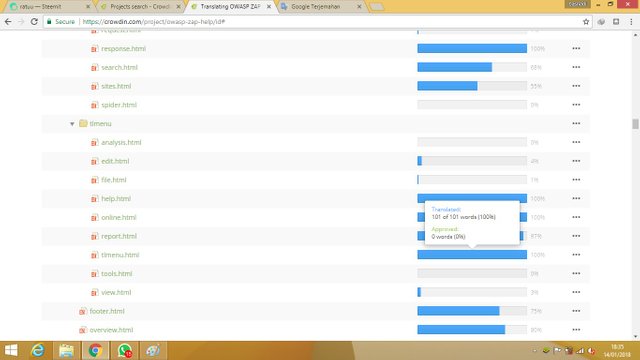
Task: Click the file icon beside help.html
Action: 94,199
